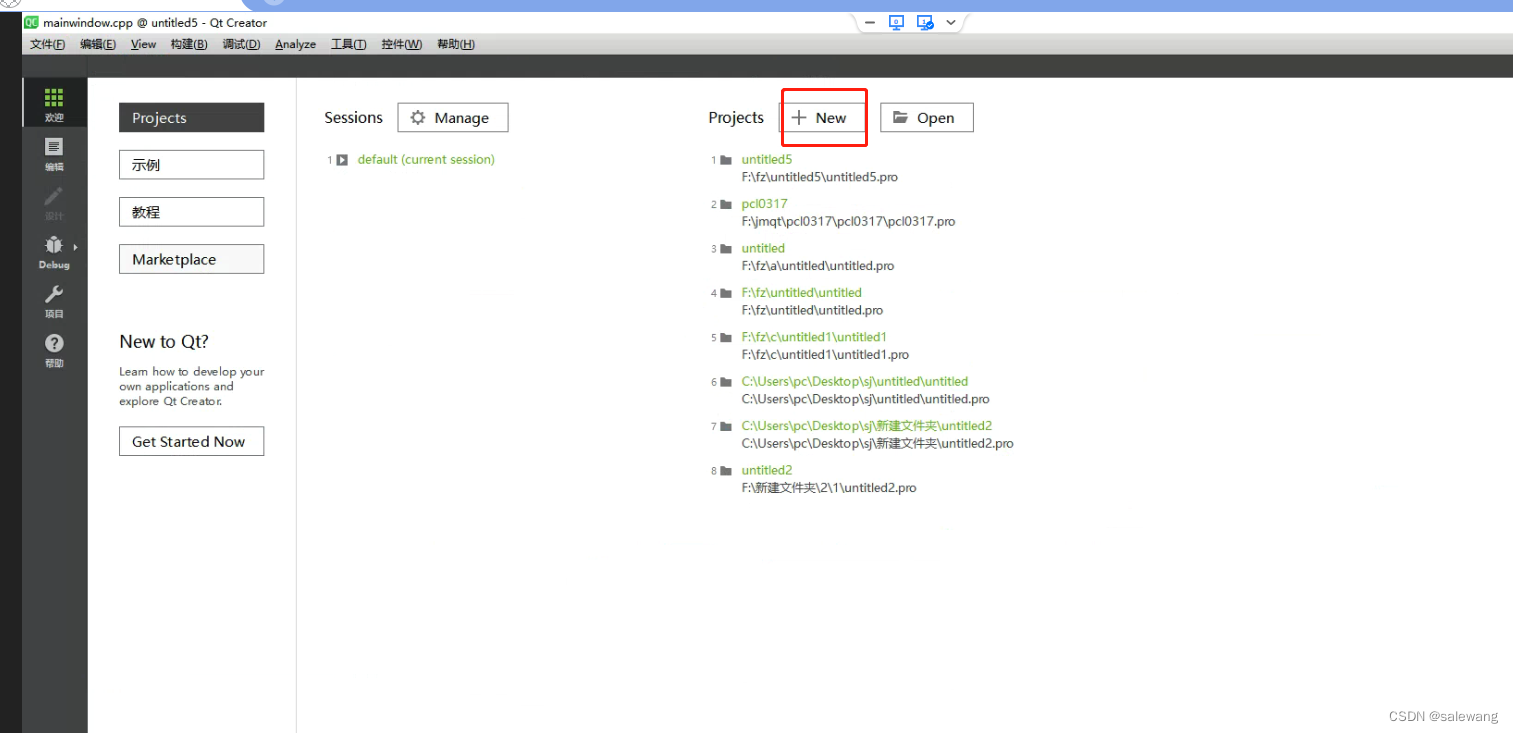
Task: Open the 工具(T) menu
Action: click(349, 44)
